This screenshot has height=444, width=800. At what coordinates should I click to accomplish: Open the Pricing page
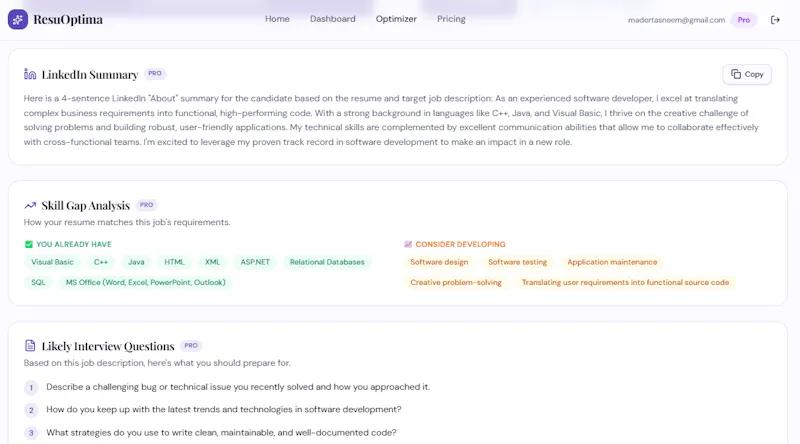pos(451,19)
